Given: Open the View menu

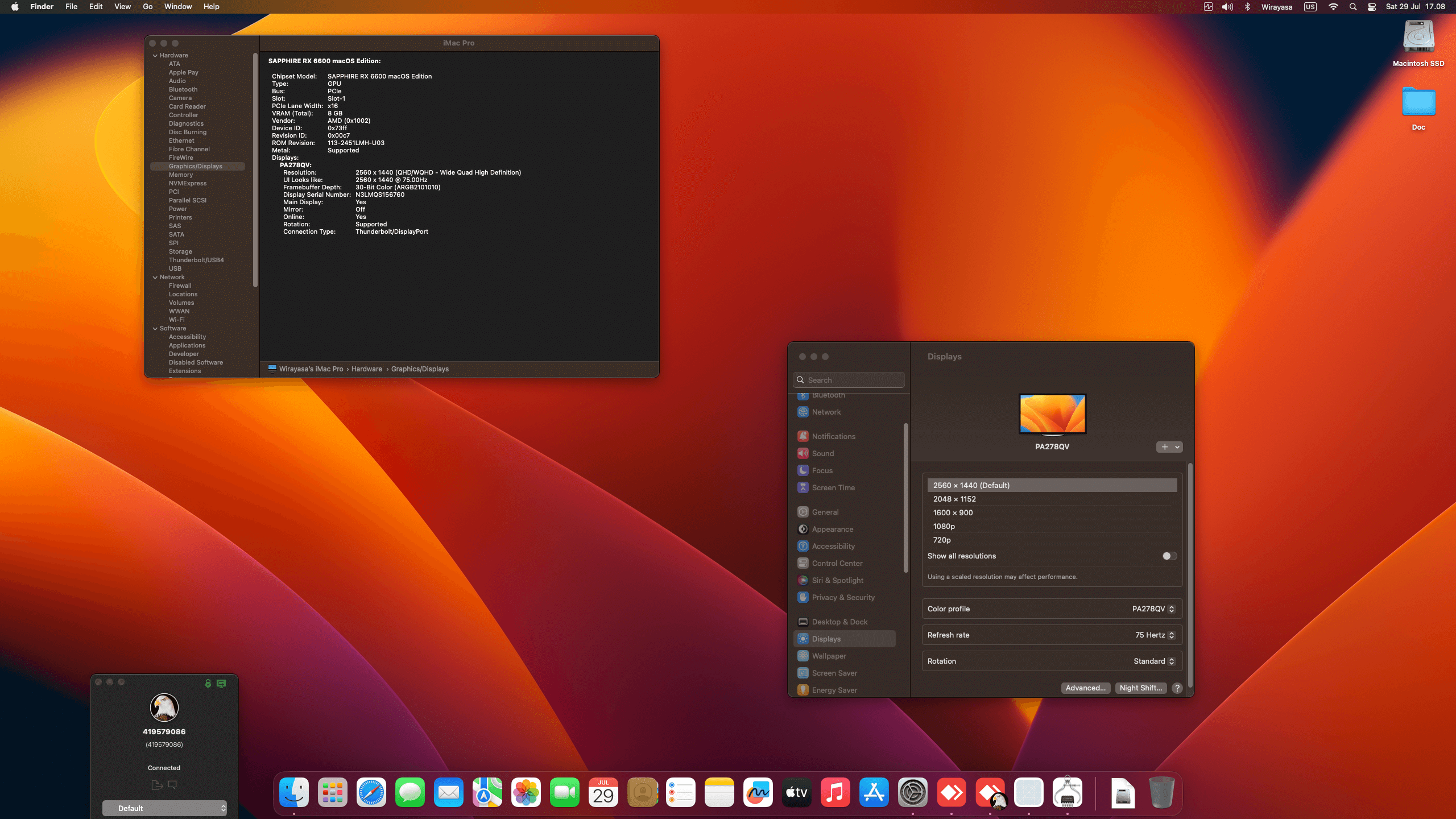Looking at the screenshot, I should coord(122,7).
